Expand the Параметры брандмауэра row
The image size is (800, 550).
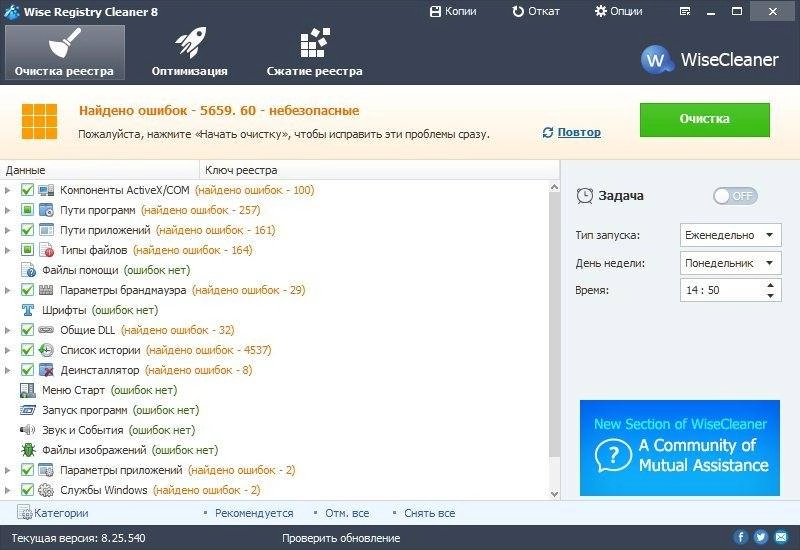[7, 290]
